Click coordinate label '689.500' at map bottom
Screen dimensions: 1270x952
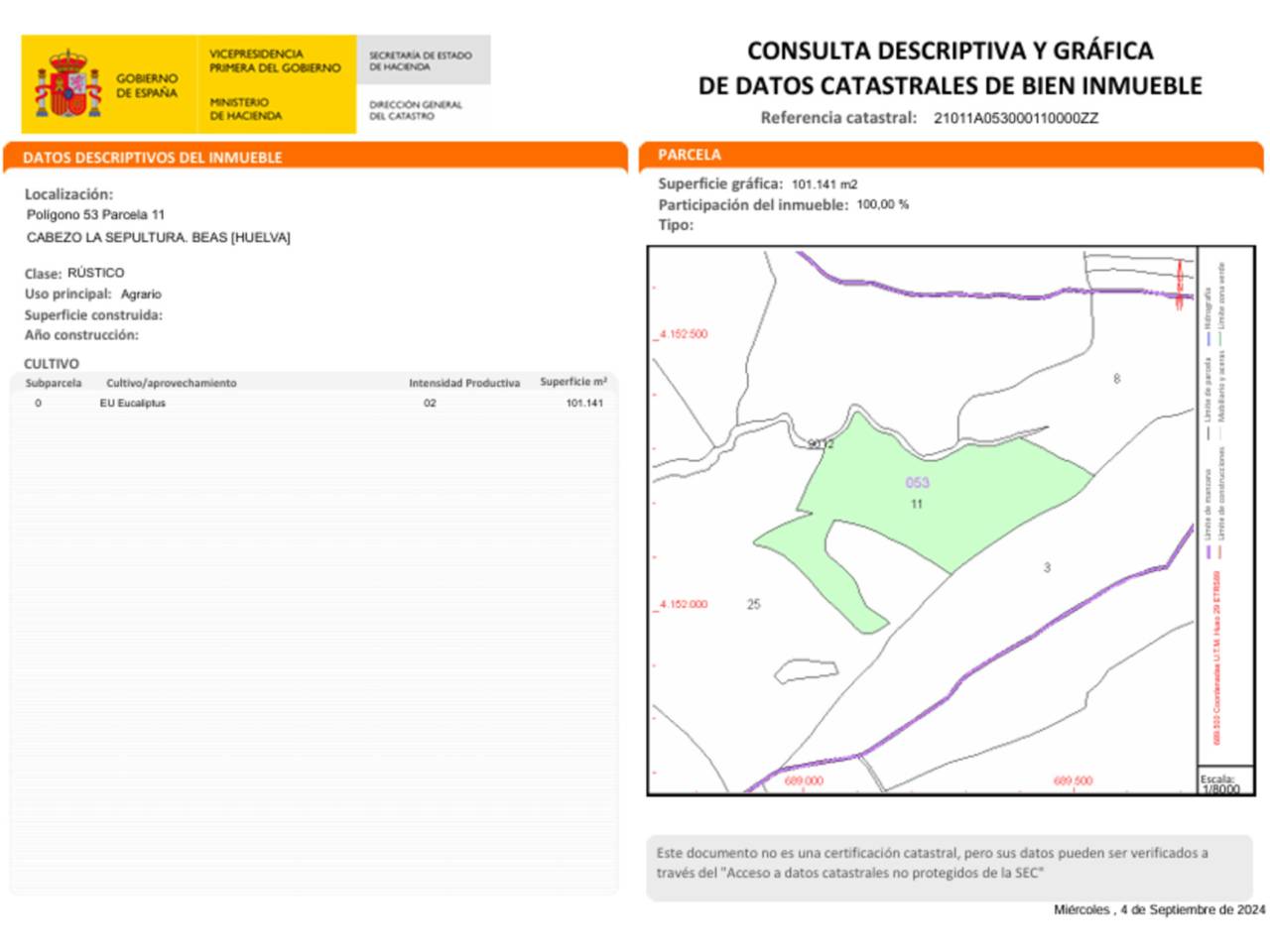pyautogui.click(x=1074, y=781)
